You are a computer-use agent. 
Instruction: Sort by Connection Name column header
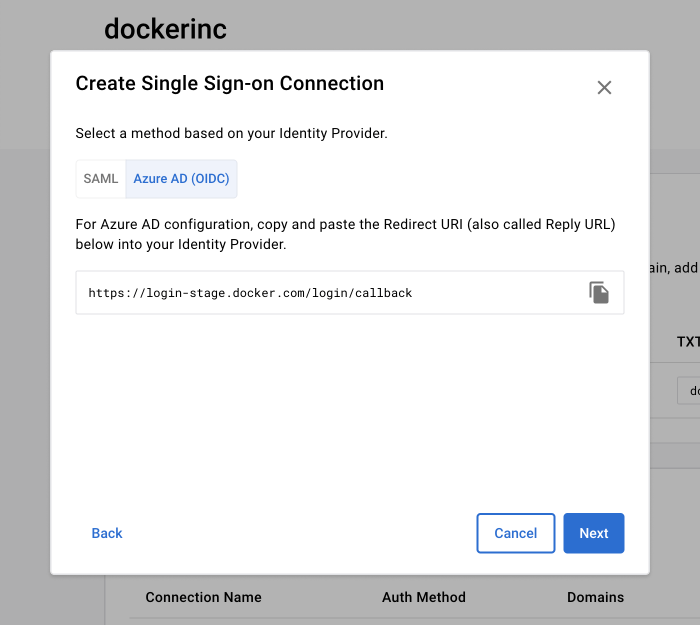point(203,597)
